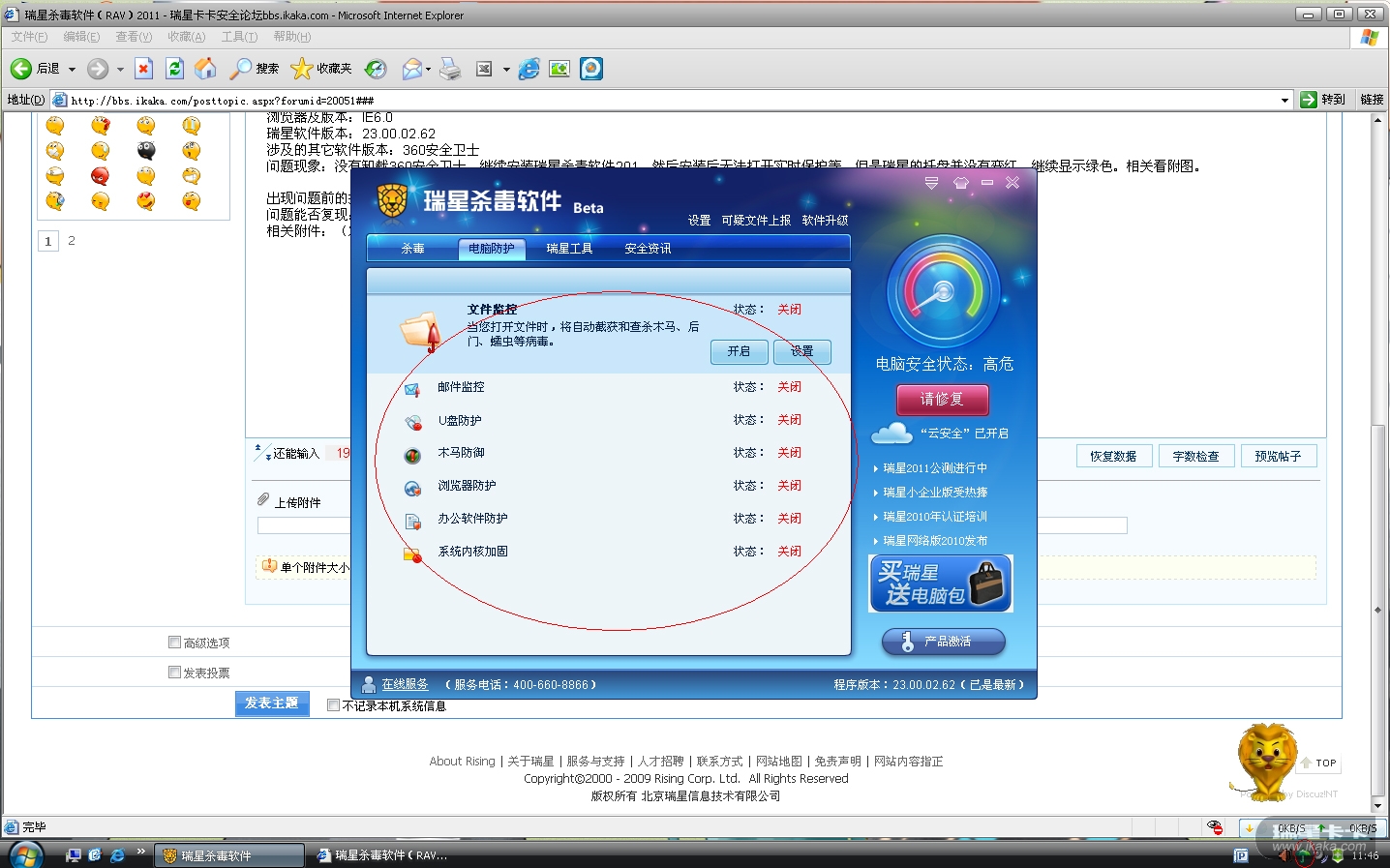Click the cloud security icon
Screen dimensions: 1390x868
click(891, 433)
